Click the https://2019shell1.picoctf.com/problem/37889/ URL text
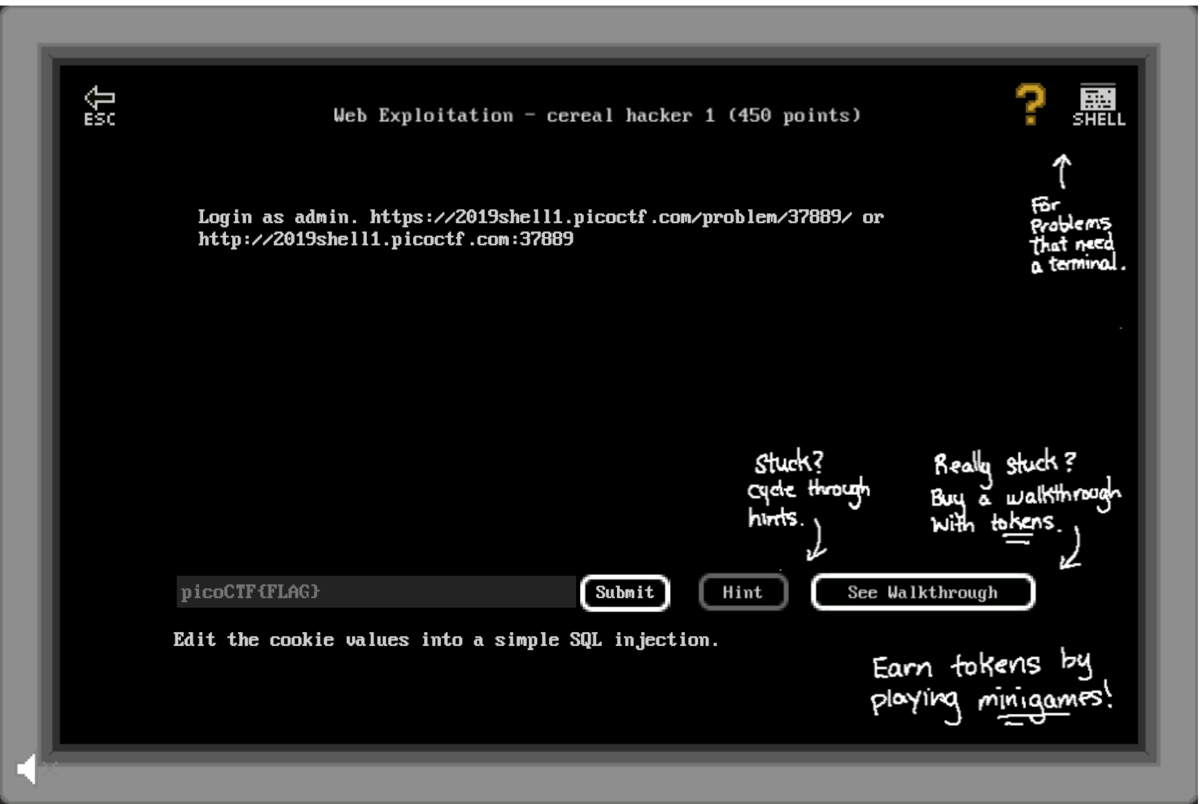The height and width of the screenshot is (804, 1200). 611,217
